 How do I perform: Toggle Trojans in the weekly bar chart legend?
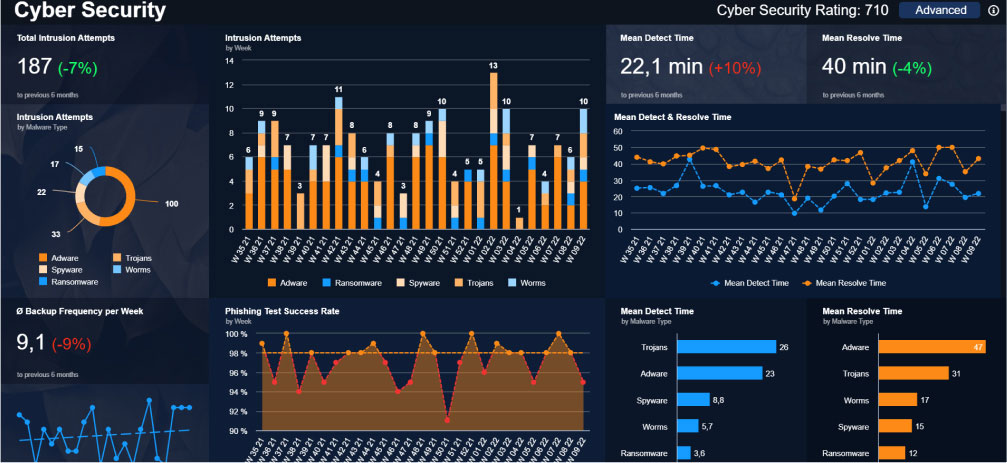coord(472,283)
